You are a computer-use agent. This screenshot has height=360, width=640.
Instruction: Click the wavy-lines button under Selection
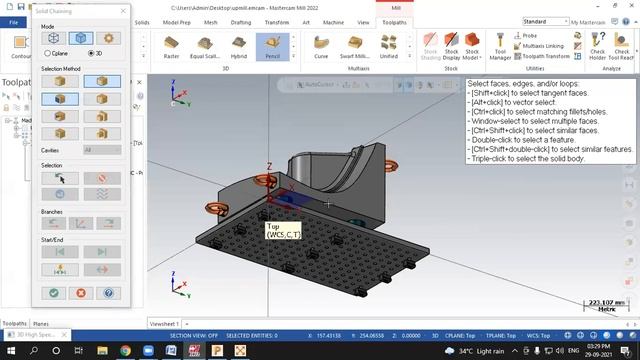pyautogui.click(x=102, y=194)
